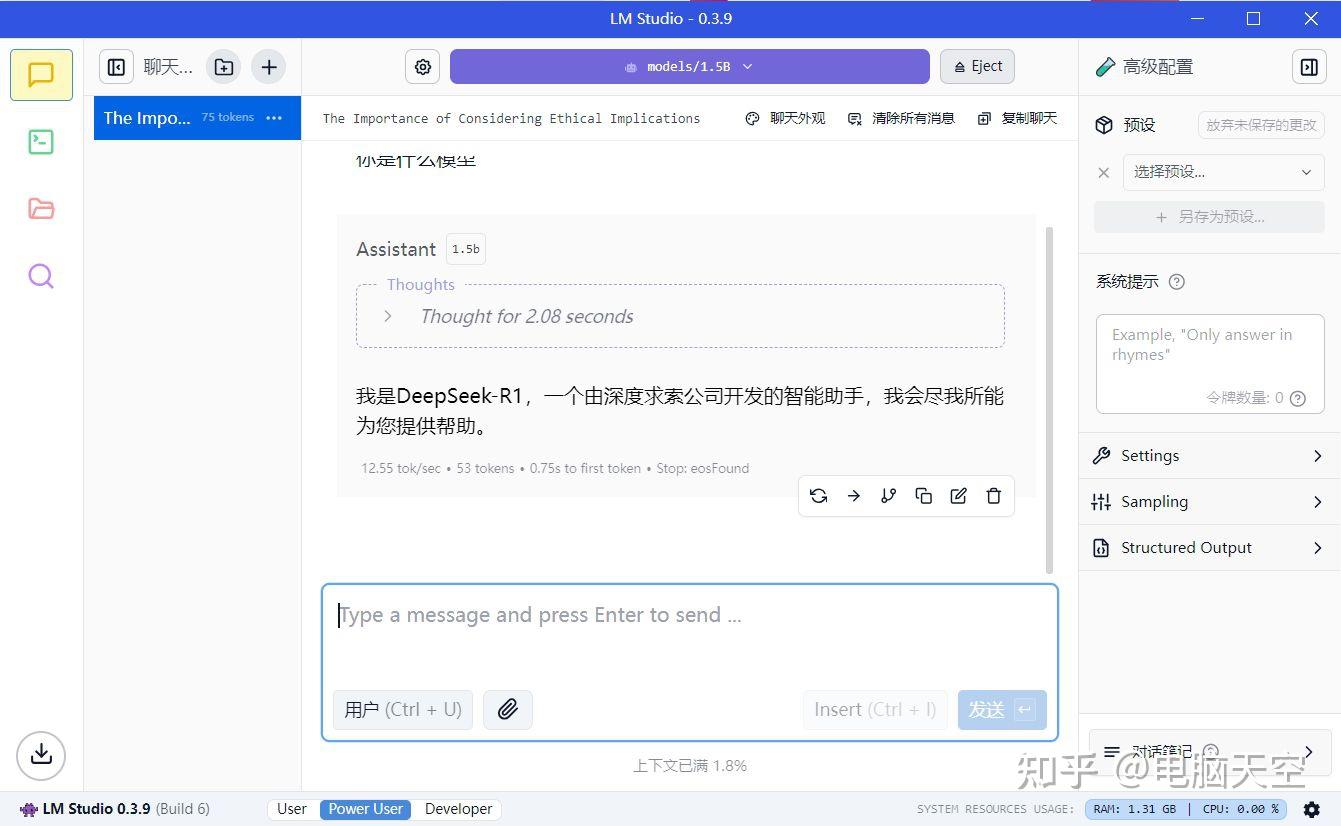
Task: Open help icon next to 系统提示
Action: tap(1177, 282)
